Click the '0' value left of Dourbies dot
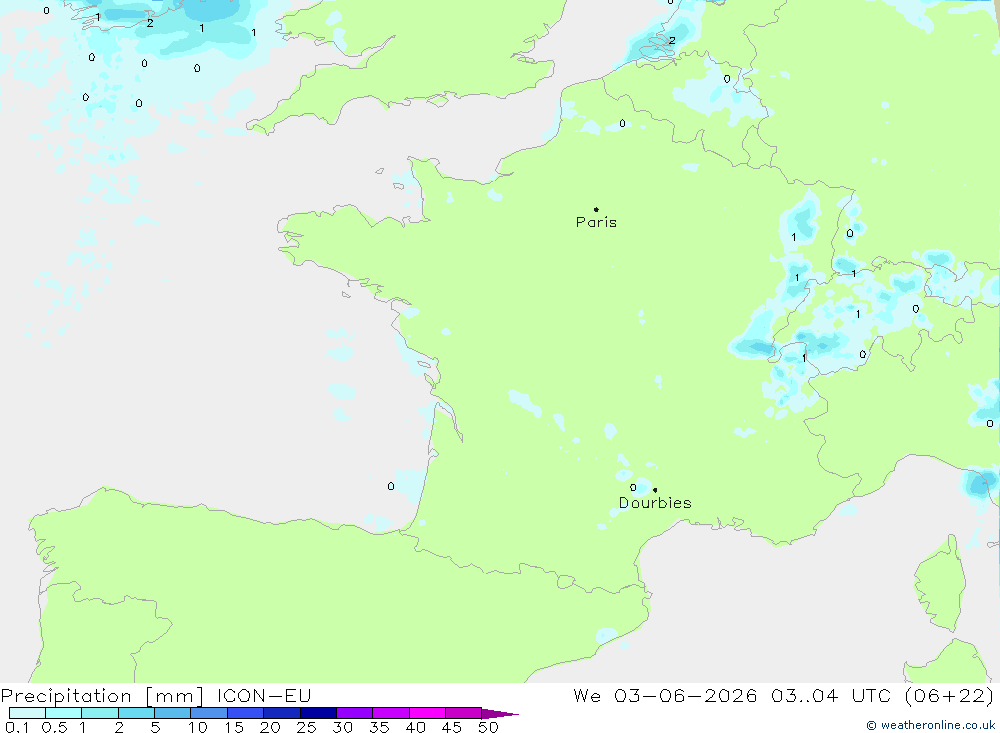 633,487
